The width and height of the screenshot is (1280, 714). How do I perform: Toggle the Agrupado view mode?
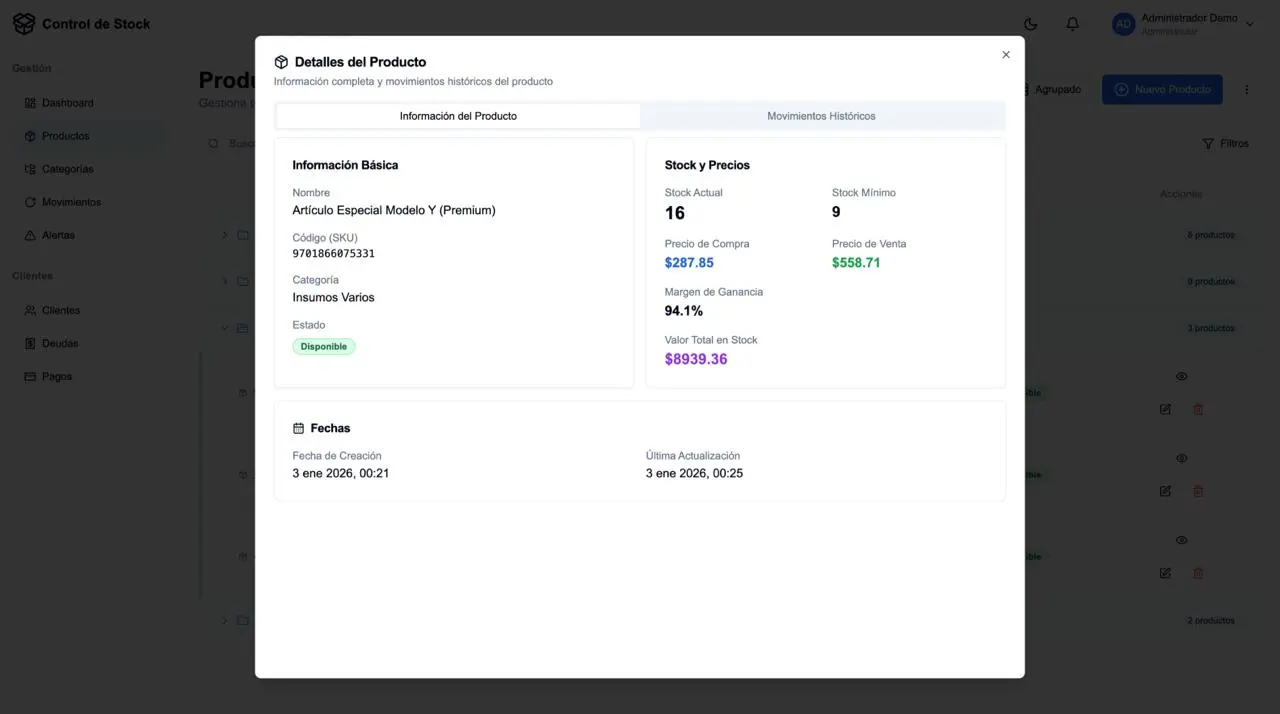click(1052, 89)
